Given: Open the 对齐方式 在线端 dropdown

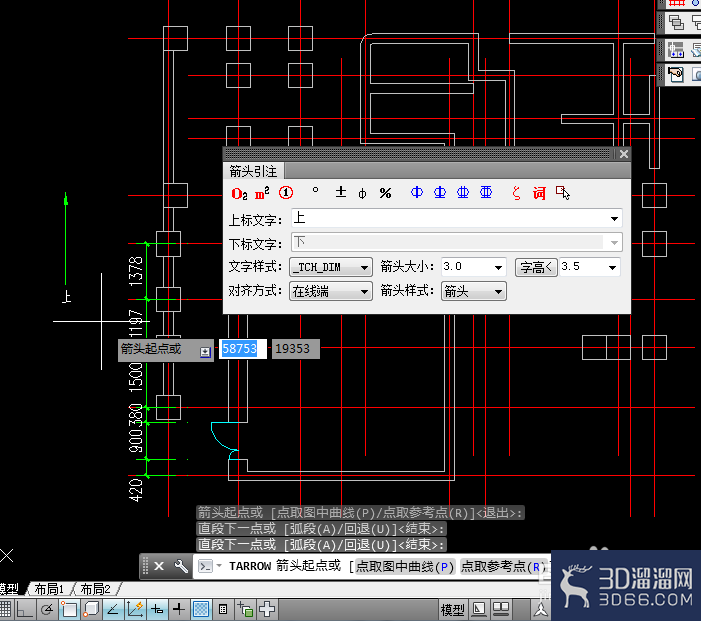Looking at the screenshot, I should (x=331, y=291).
